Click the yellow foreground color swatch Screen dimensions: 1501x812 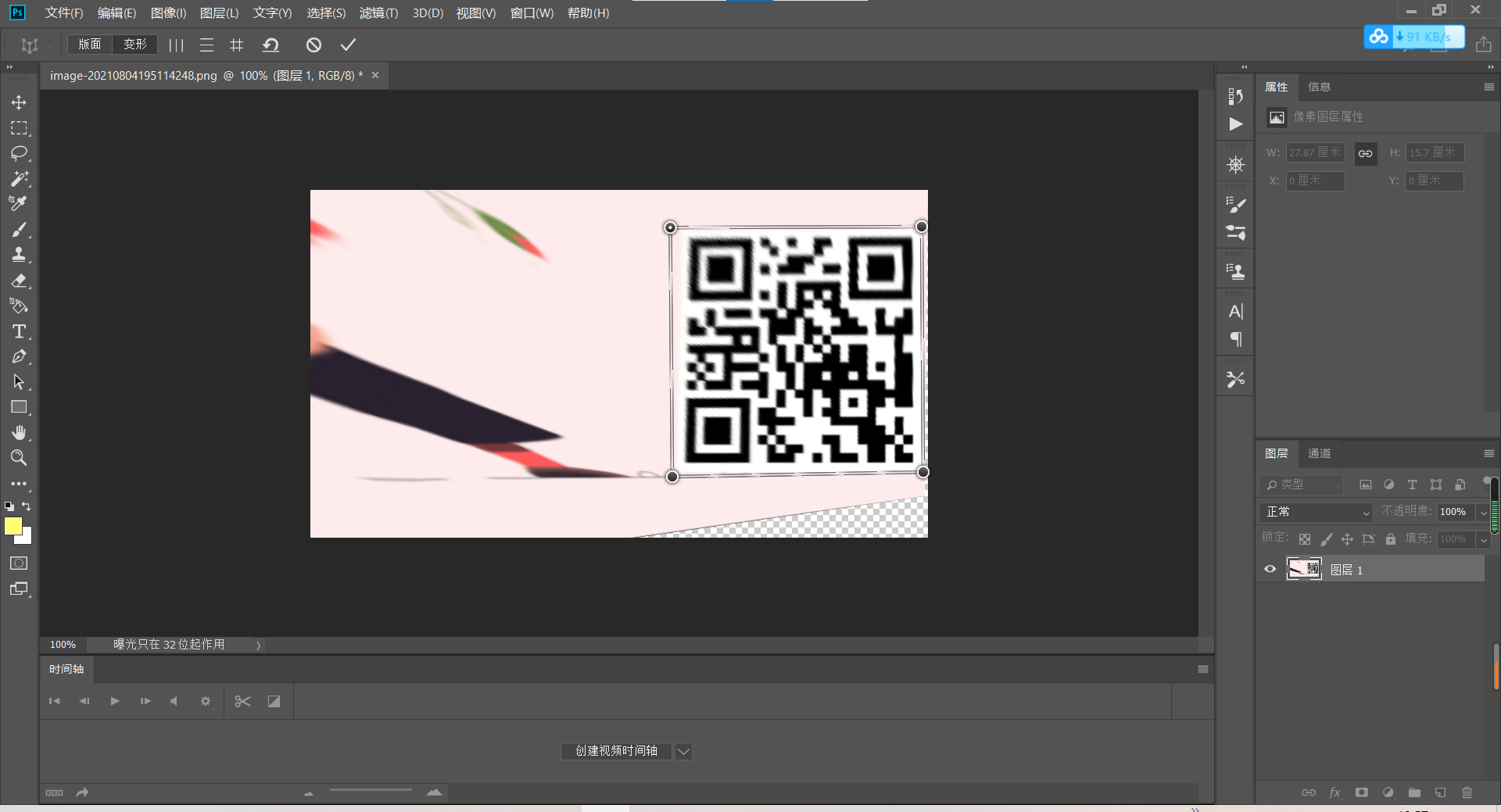click(x=13, y=527)
